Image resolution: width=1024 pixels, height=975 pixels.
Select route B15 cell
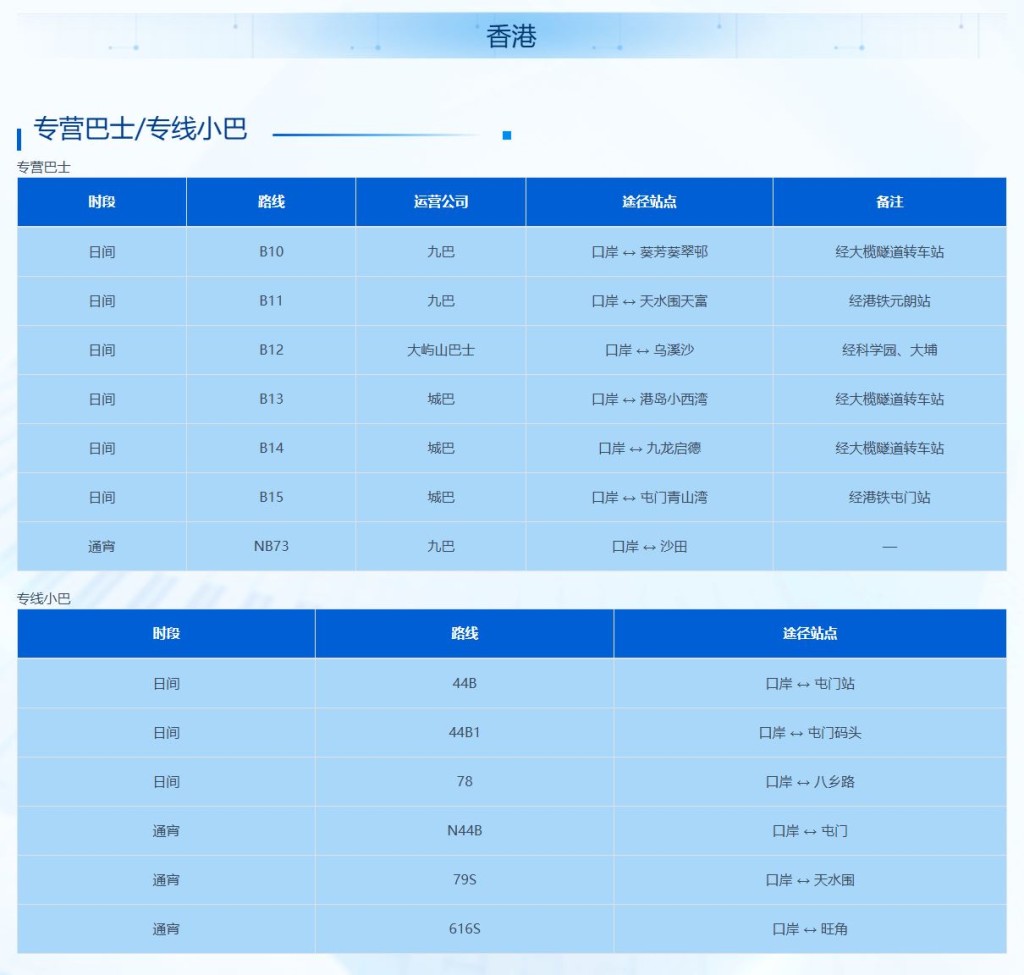pyautogui.click(x=271, y=497)
